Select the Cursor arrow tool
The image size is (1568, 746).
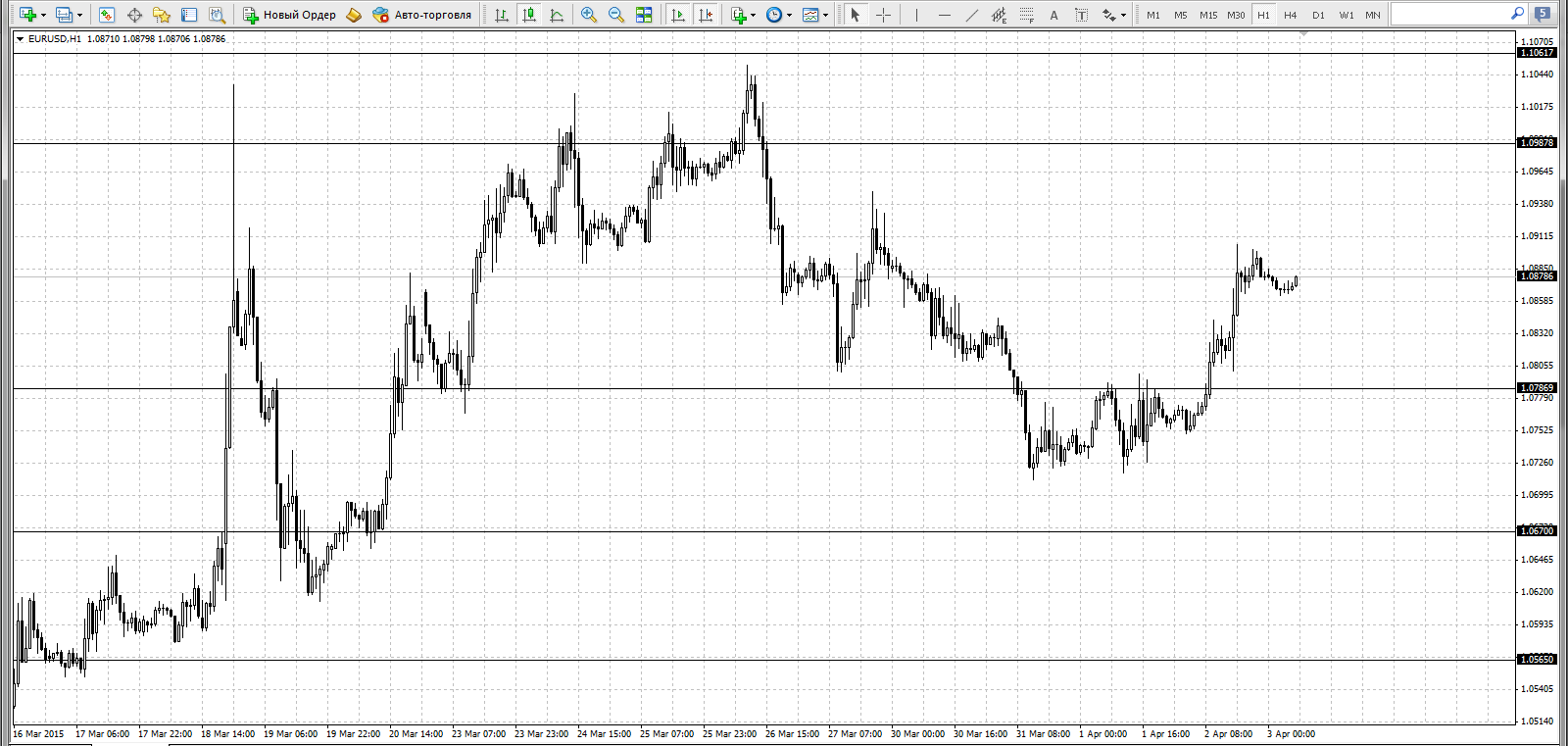pos(855,15)
